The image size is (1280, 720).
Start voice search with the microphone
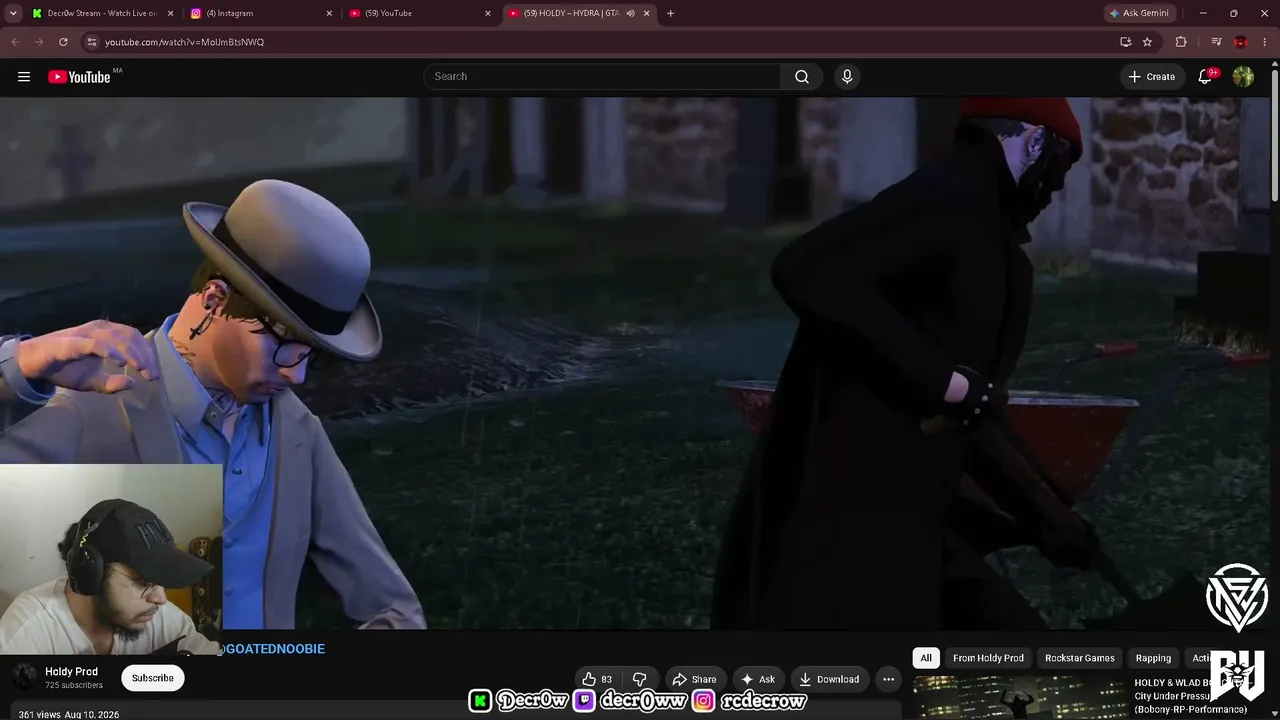click(847, 77)
